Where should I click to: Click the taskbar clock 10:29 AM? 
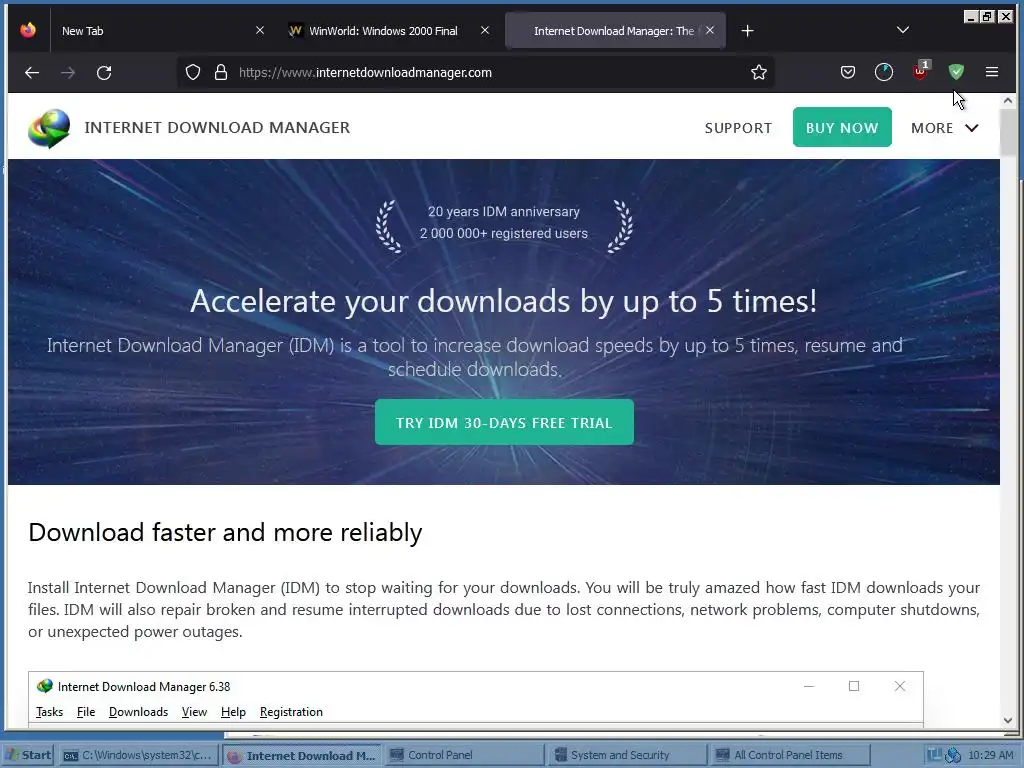991,755
